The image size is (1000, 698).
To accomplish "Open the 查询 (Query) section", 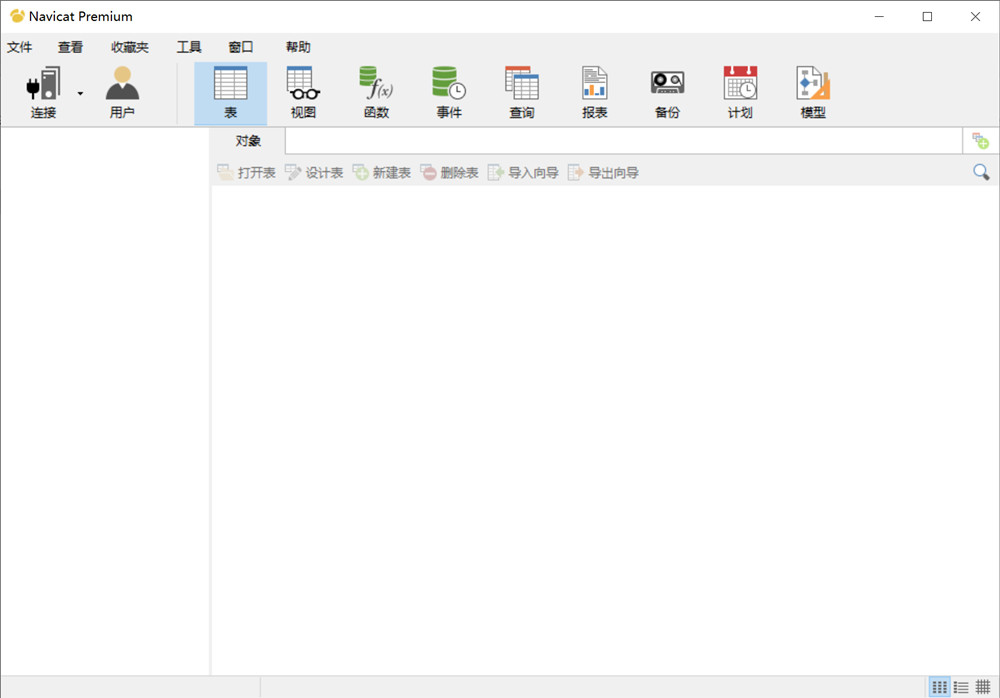I will (521, 92).
